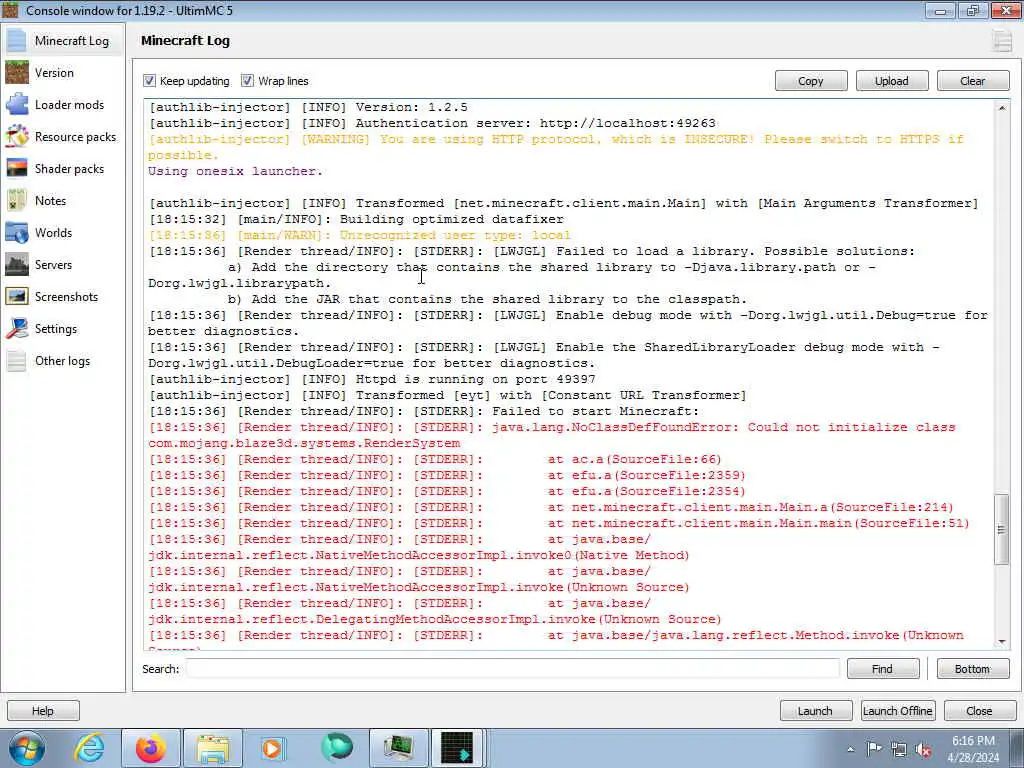Viewport: 1024px width, 768px height.
Task: Clear the Minecraft log
Action: [x=972, y=81]
